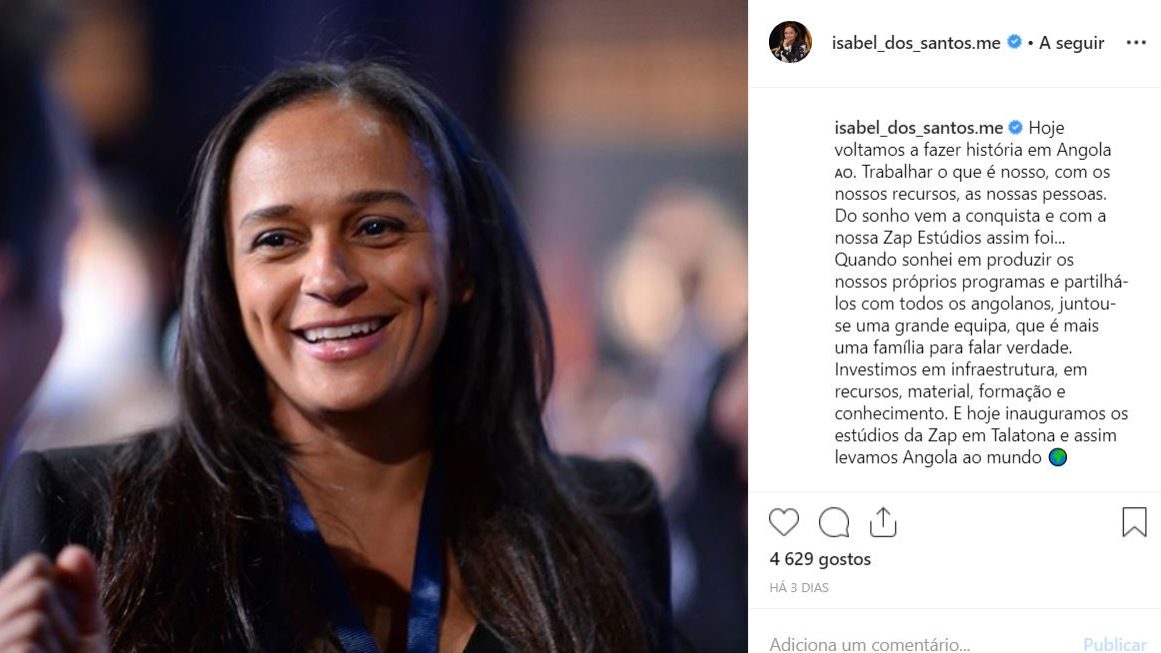Click verified badge next to header username
The image size is (1161, 653).
coord(1014,42)
